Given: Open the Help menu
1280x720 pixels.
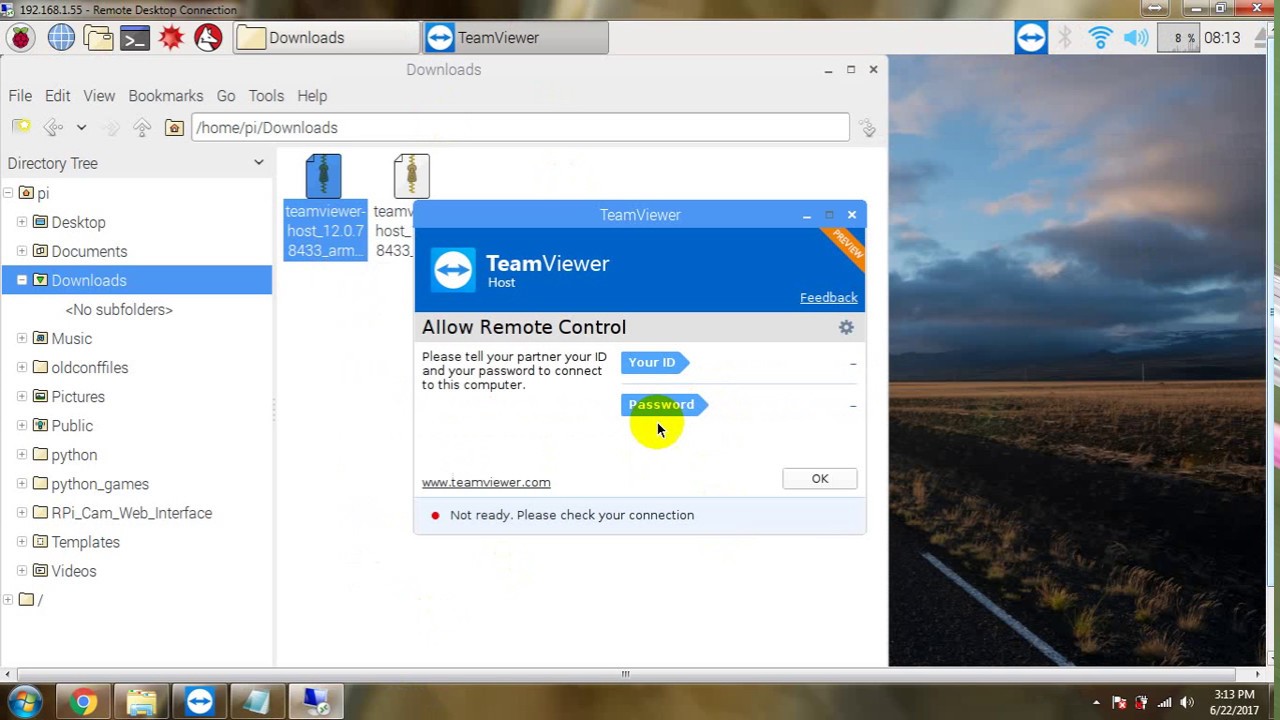Looking at the screenshot, I should 312,96.
